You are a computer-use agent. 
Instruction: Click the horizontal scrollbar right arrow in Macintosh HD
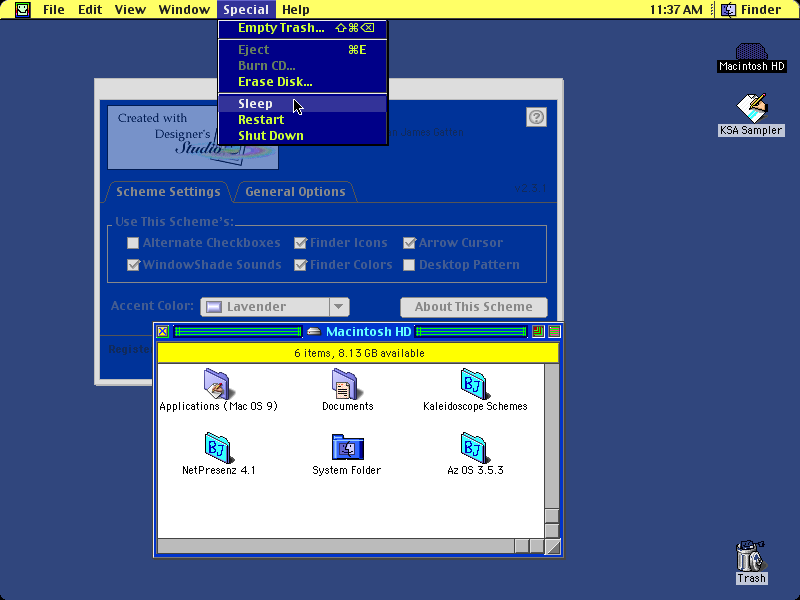coord(537,546)
